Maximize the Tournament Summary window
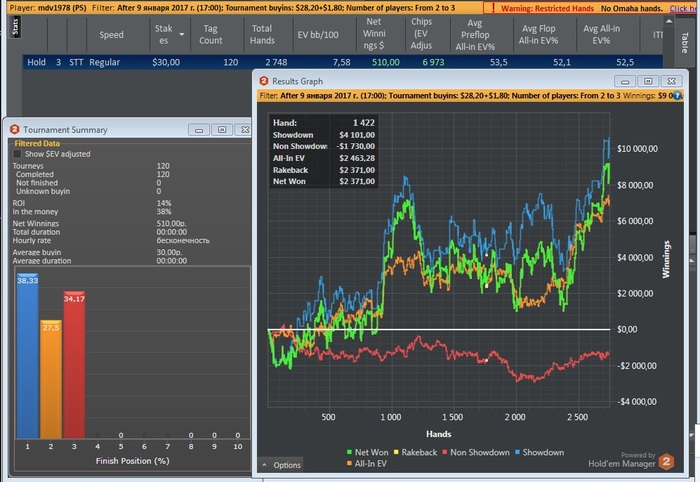The height and width of the screenshot is (482, 700). tap(222, 130)
